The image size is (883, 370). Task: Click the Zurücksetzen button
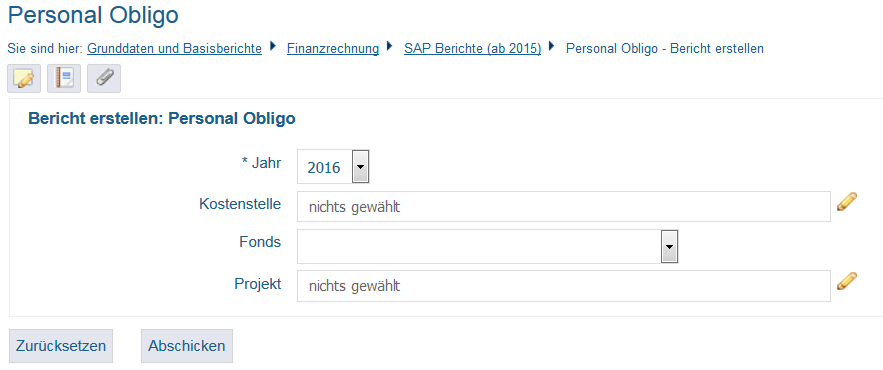tap(61, 346)
